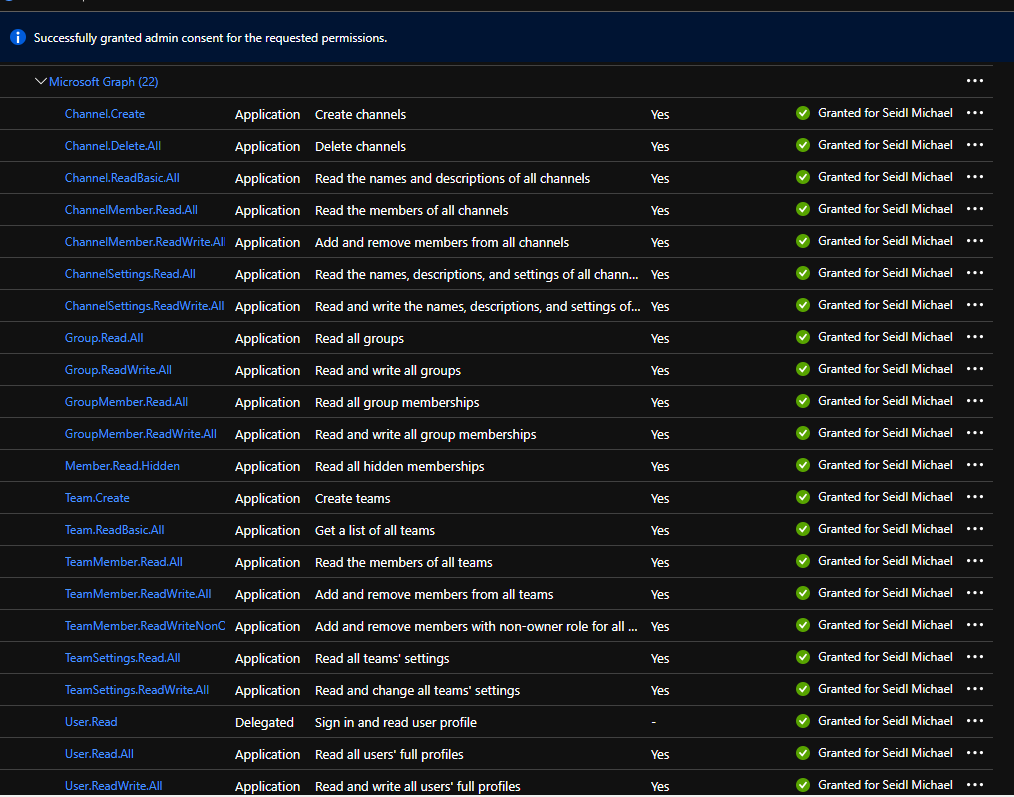Open more options for TeamSettings.ReadWrite.All row
The image size is (1014, 797).
click(975, 689)
